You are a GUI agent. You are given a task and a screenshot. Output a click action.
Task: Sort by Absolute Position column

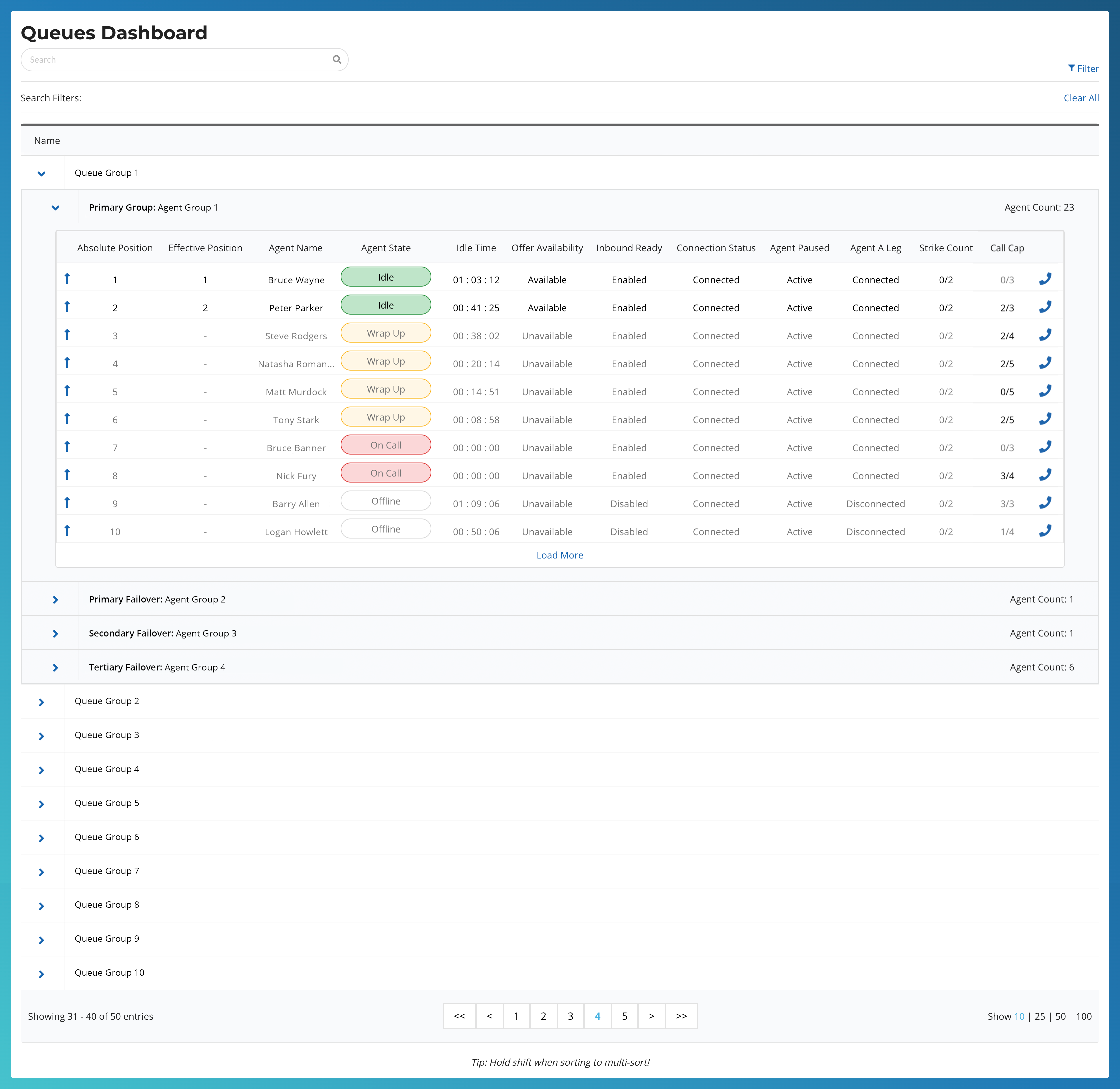[x=115, y=248]
